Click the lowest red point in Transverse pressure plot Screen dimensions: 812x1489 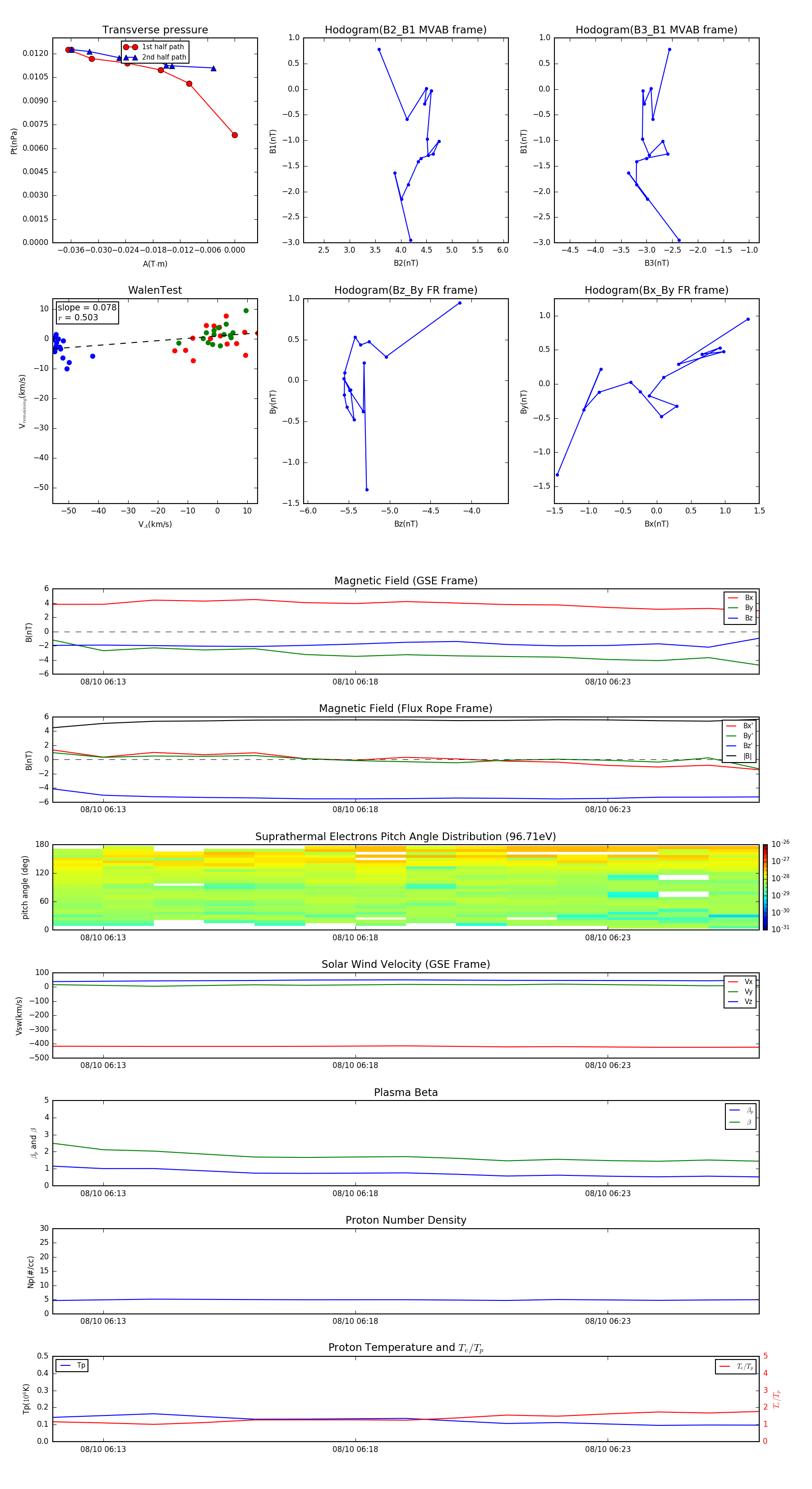[235, 135]
